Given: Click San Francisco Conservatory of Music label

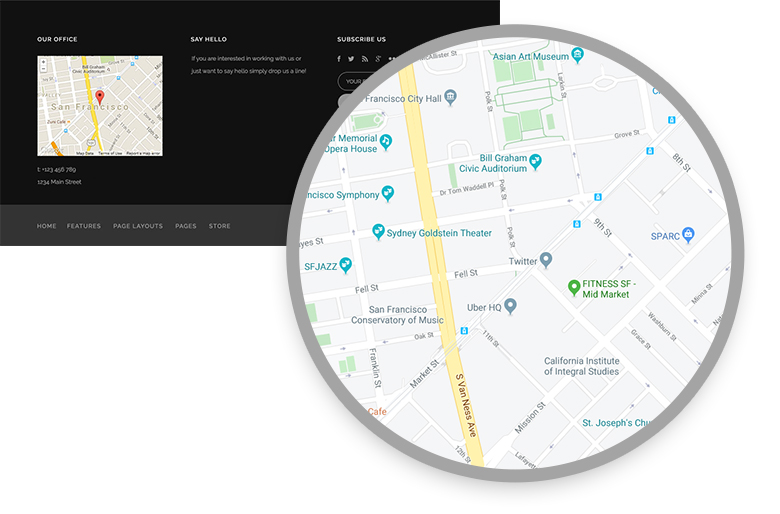Looking at the screenshot, I should [397, 314].
